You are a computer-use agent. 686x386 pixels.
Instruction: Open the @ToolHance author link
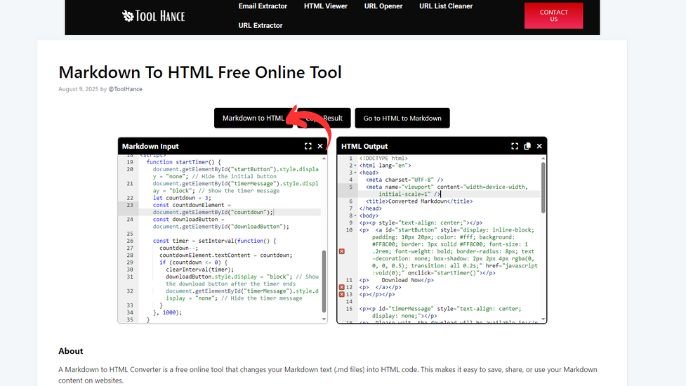(x=126, y=89)
